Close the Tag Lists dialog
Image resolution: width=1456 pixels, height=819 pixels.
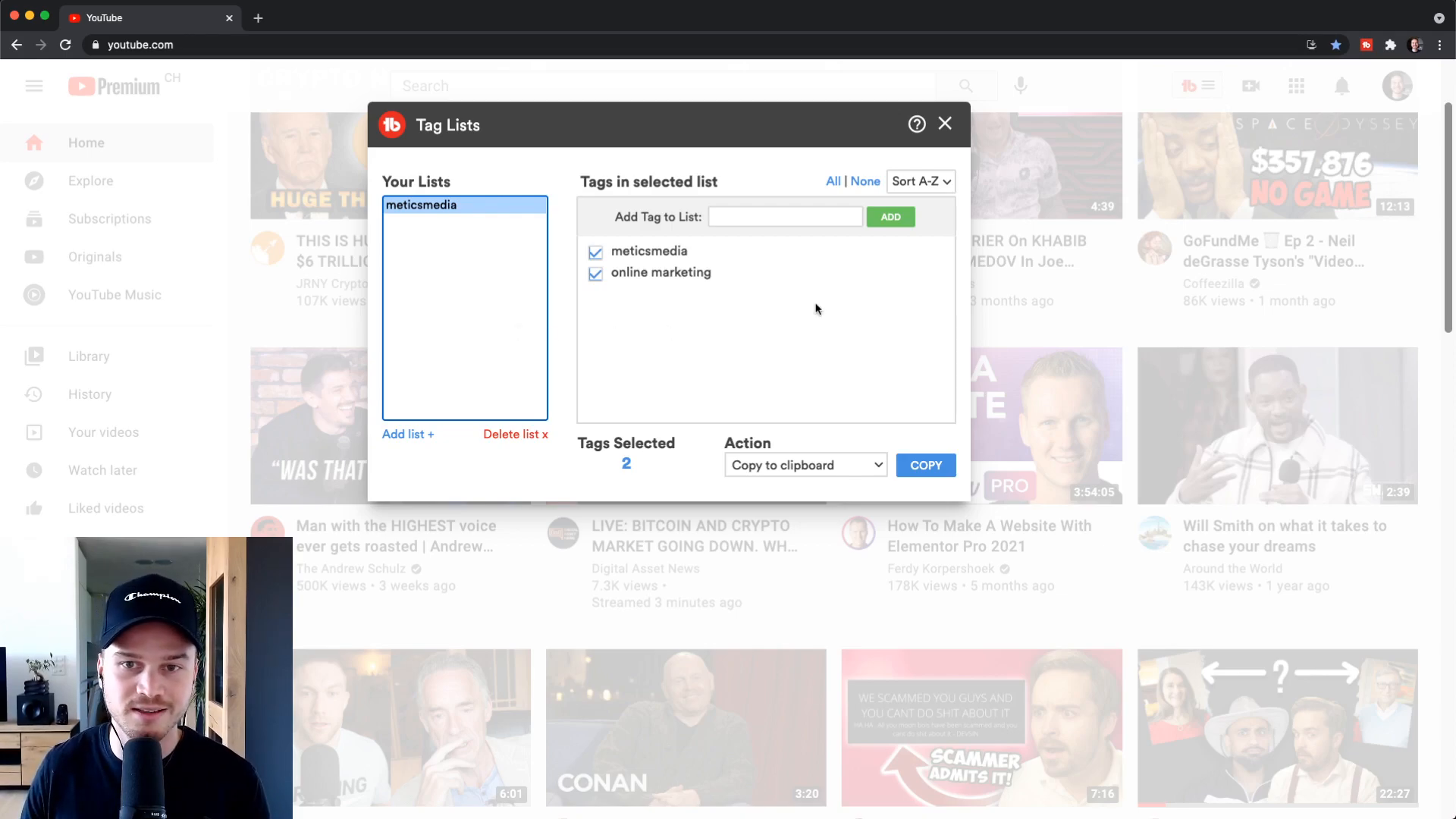point(945,124)
